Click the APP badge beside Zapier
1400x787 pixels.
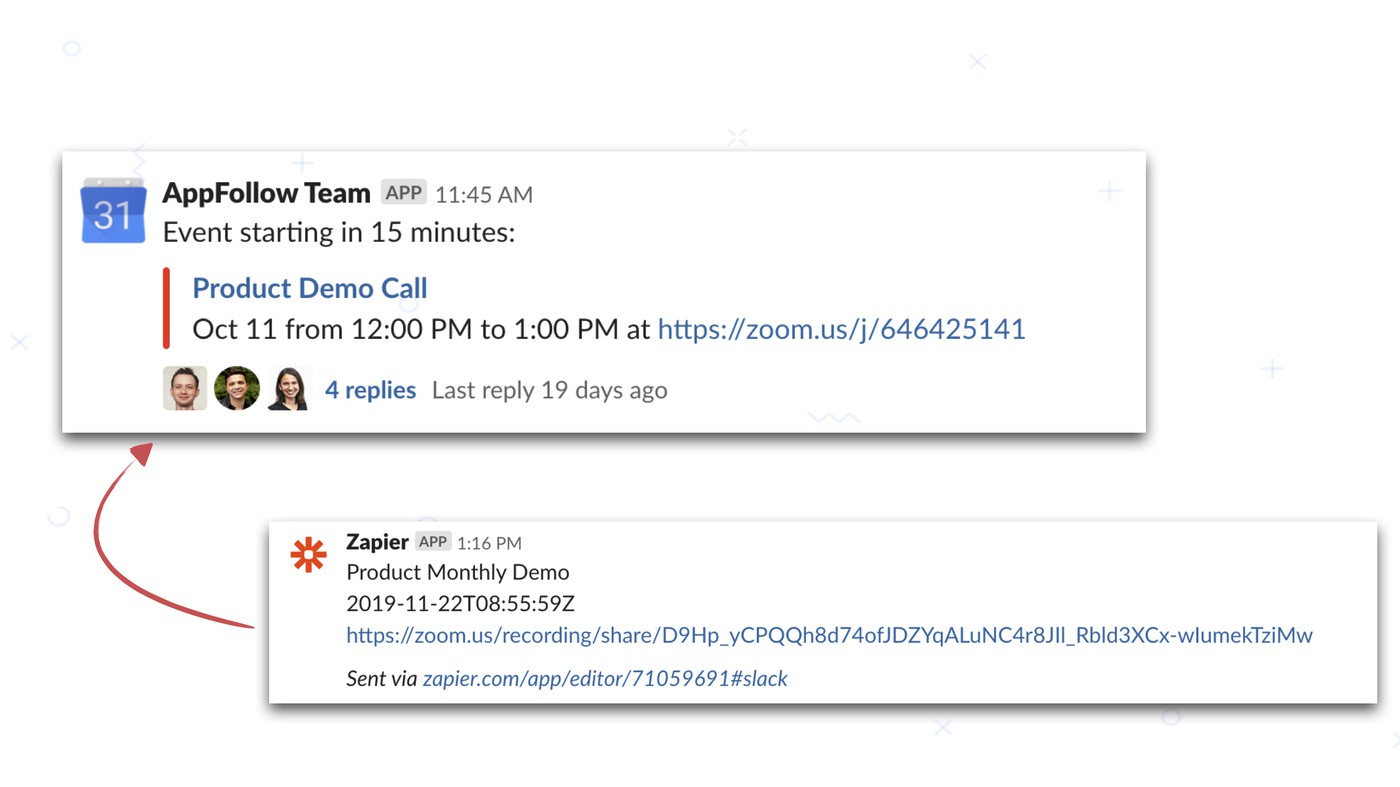433,541
